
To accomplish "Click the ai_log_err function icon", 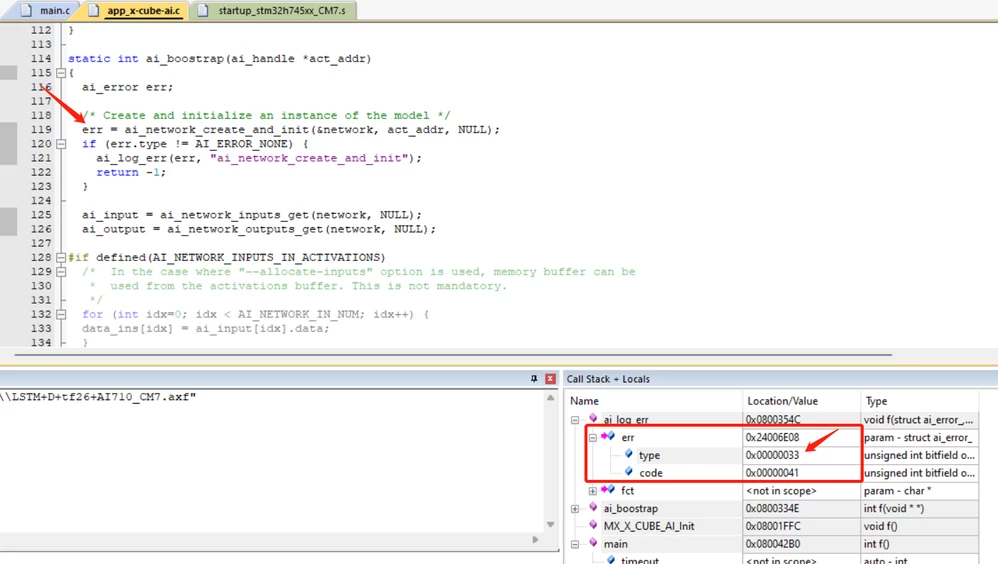I will 593,419.
